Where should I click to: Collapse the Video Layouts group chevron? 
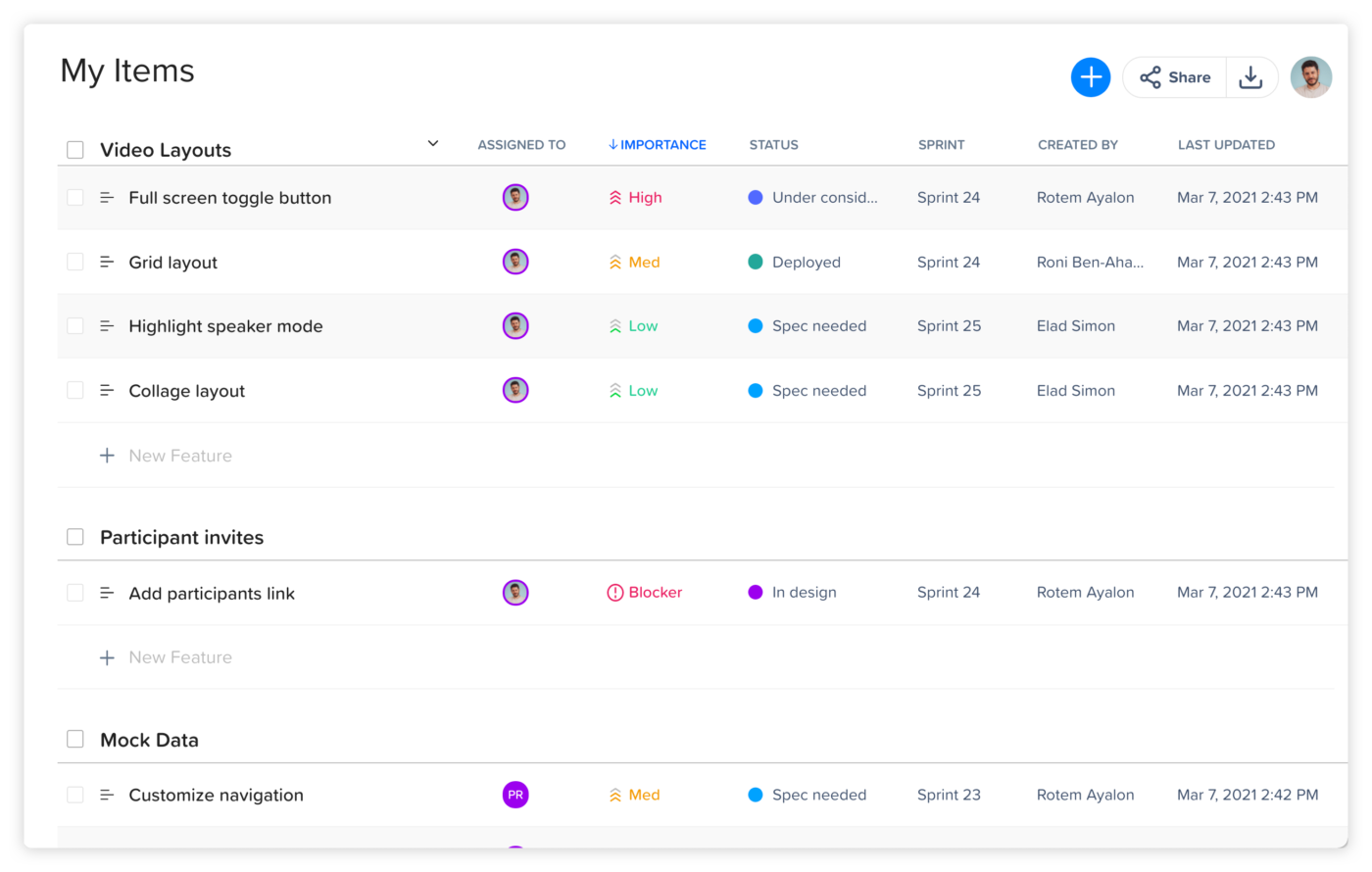coord(433,144)
